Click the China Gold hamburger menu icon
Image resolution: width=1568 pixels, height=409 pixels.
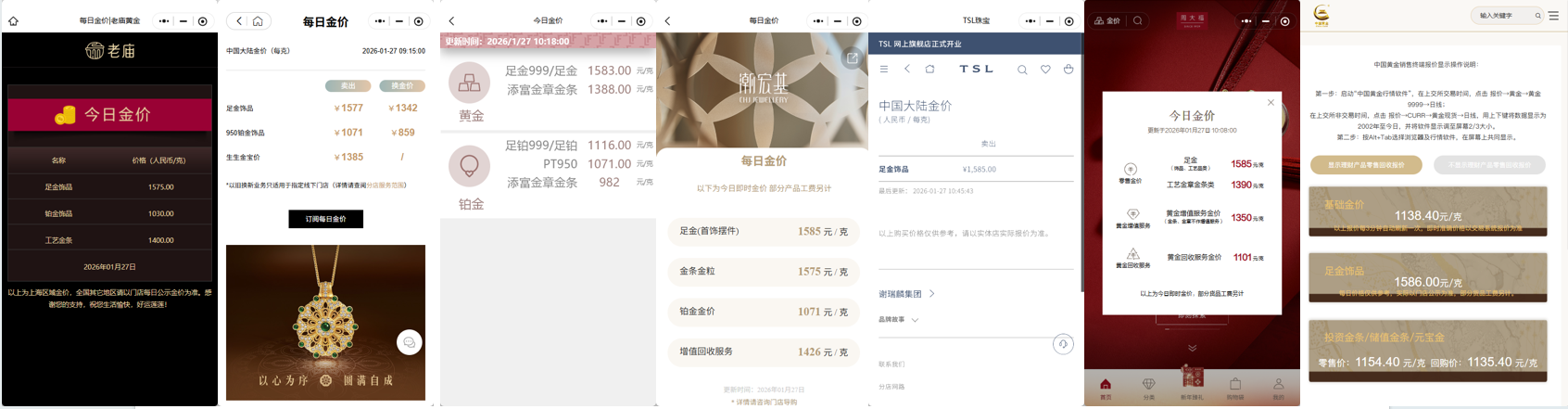click(1553, 16)
